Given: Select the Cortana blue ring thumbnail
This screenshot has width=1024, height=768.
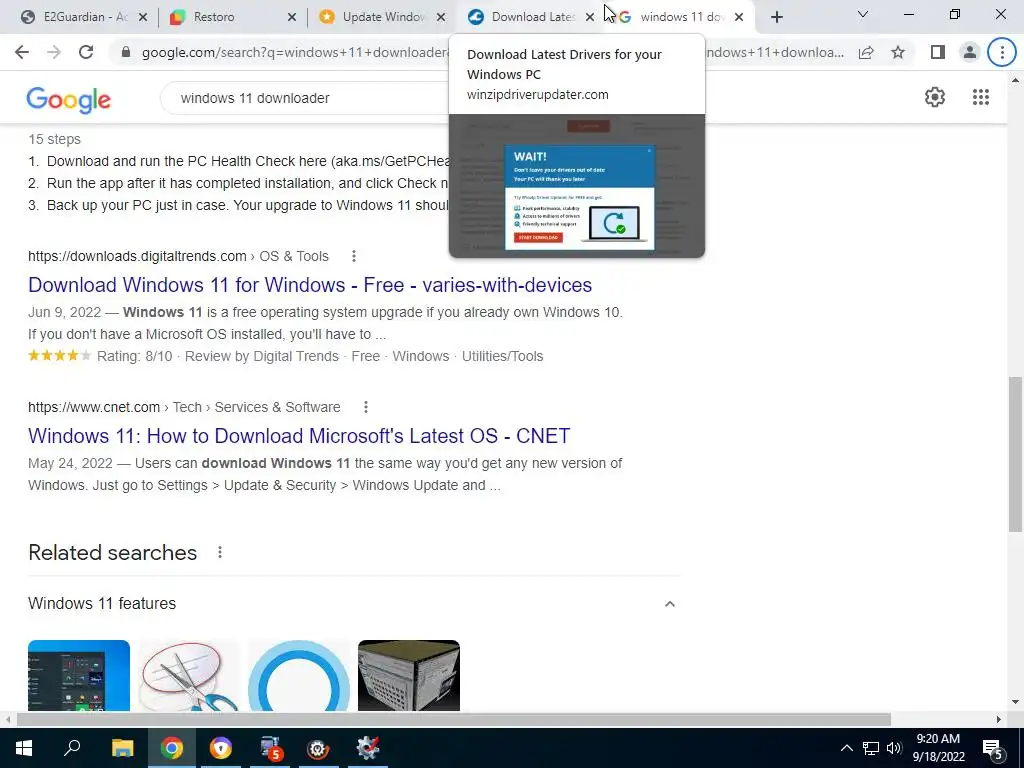Looking at the screenshot, I should click(x=298, y=675).
